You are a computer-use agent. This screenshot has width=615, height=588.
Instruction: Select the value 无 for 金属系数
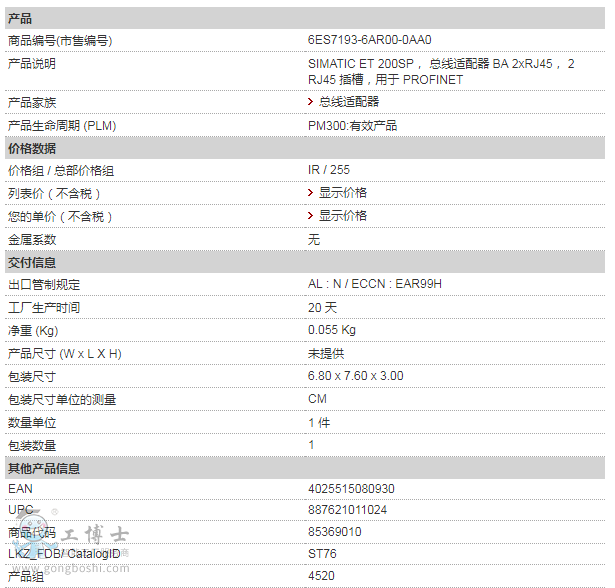[314, 239]
